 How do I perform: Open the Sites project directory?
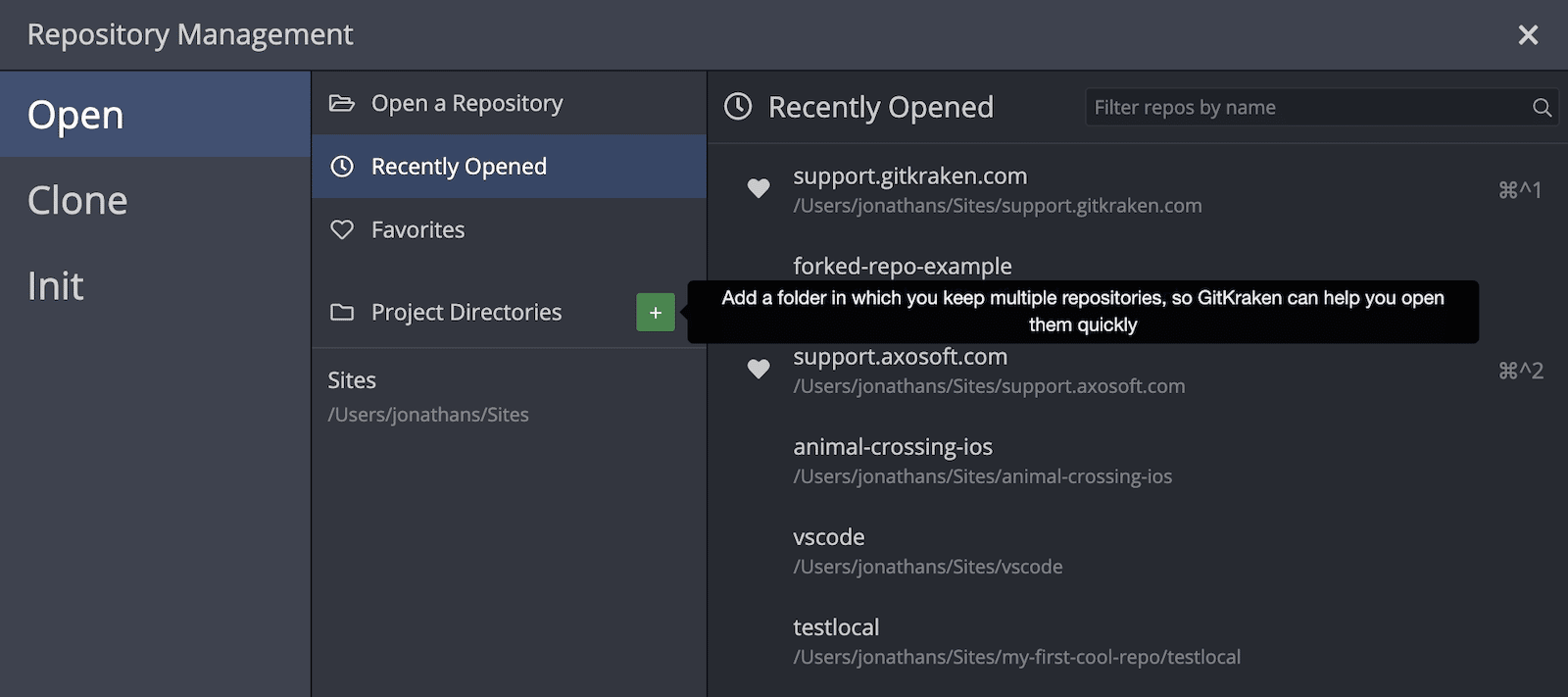tap(428, 396)
